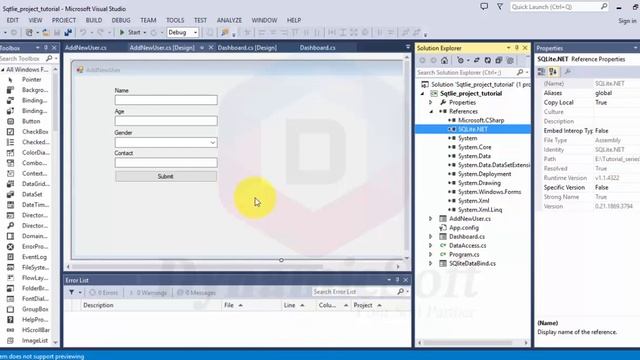This screenshot has width=640, height=360.
Task: Open the PROJECT menu
Action: pyautogui.click(x=64, y=20)
